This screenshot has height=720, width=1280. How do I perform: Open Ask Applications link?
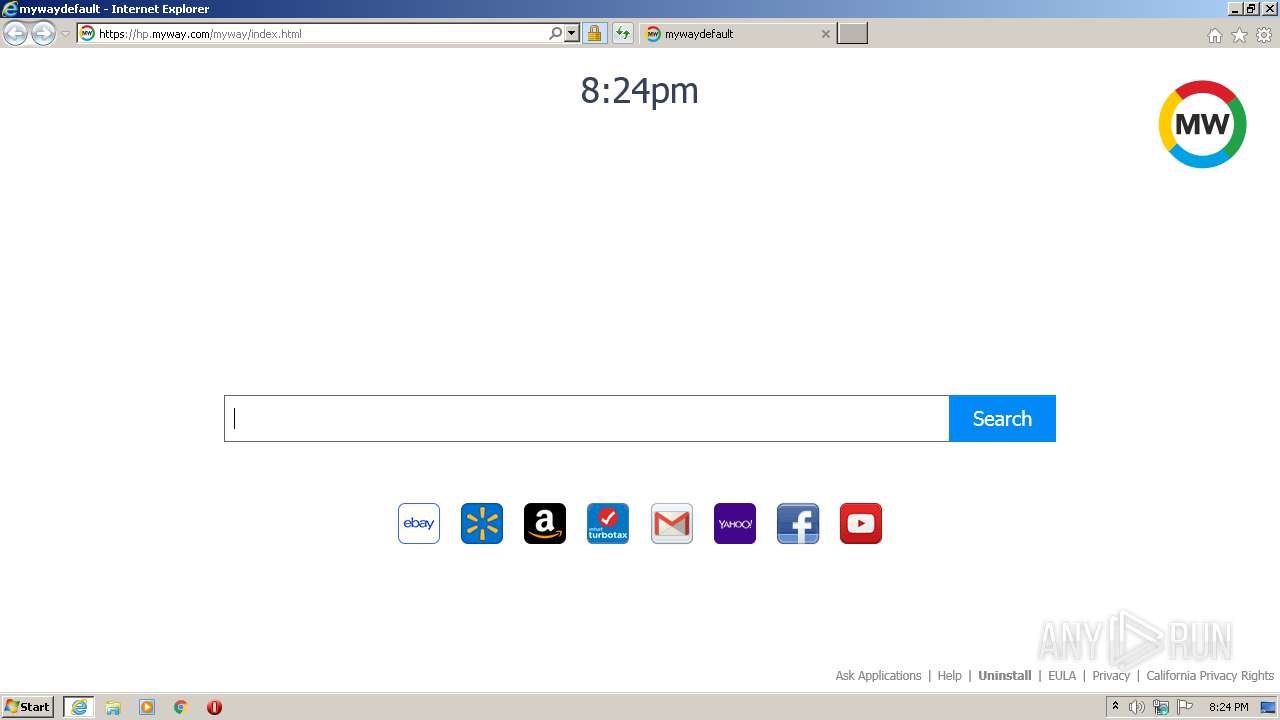tap(878, 676)
